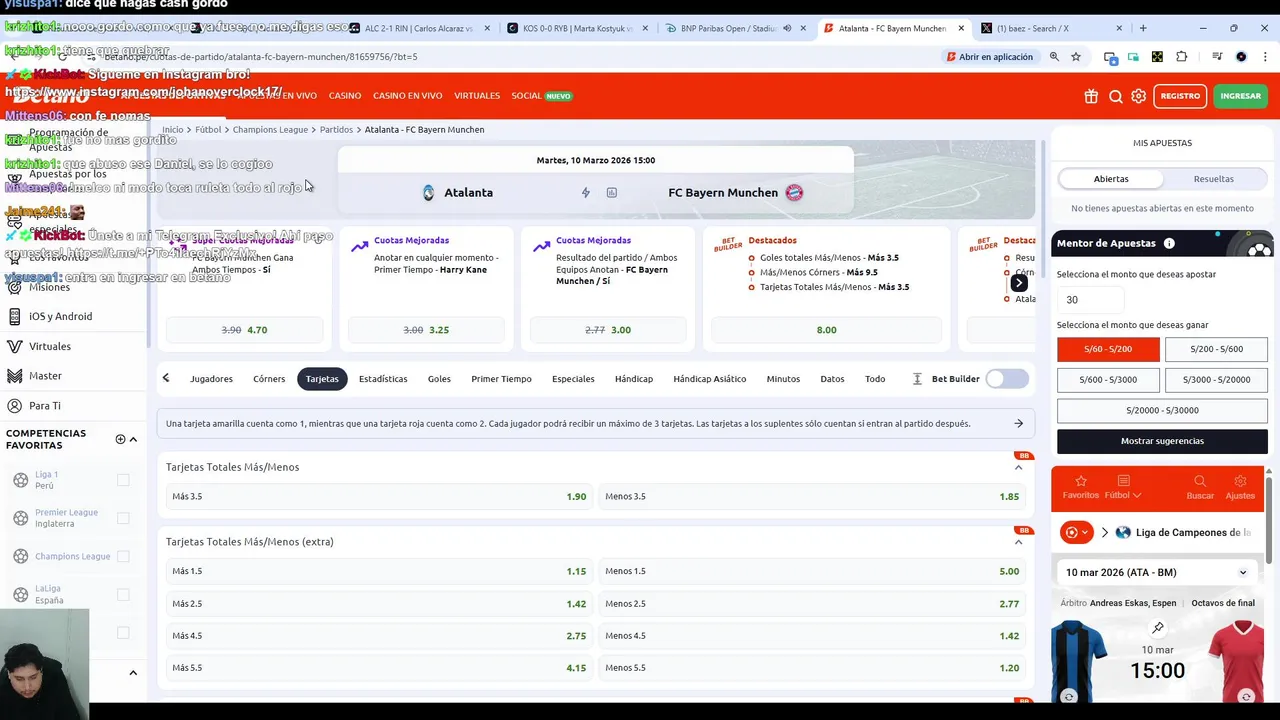Click the REGISTRO button
Image resolution: width=1280 pixels, height=720 pixels.
point(1180,96)
